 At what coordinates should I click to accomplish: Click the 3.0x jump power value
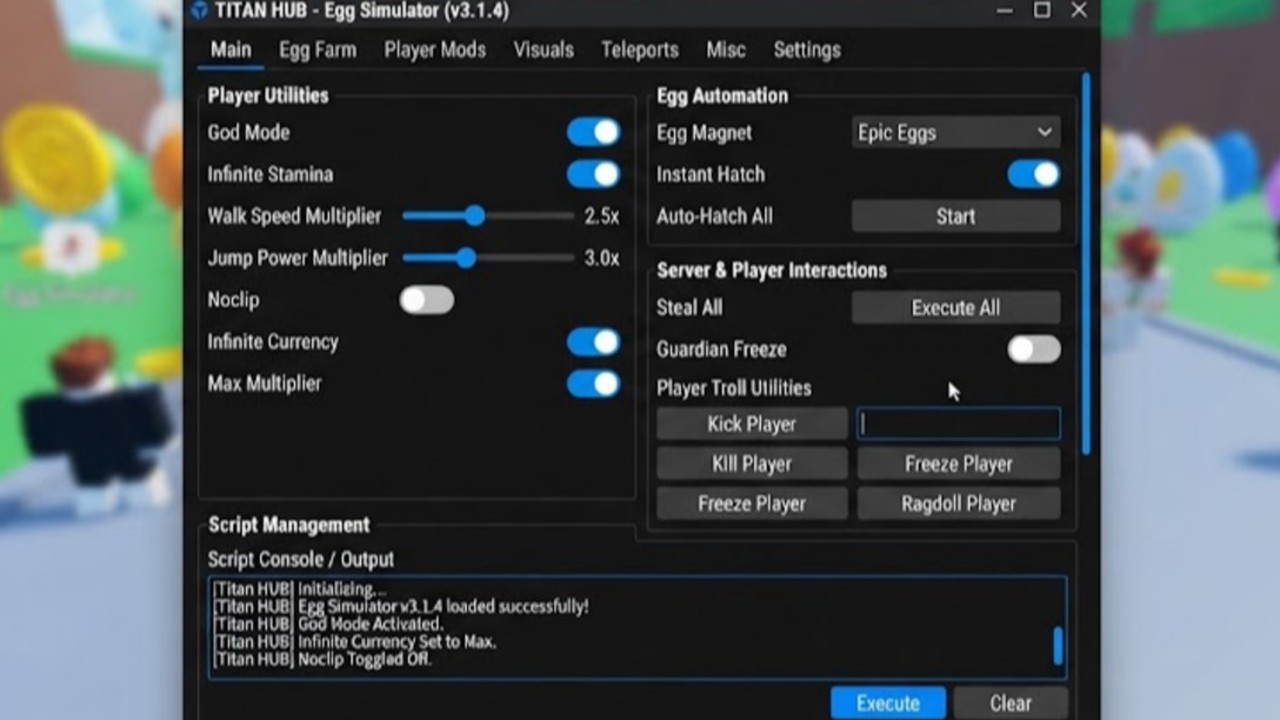(602, 258)
